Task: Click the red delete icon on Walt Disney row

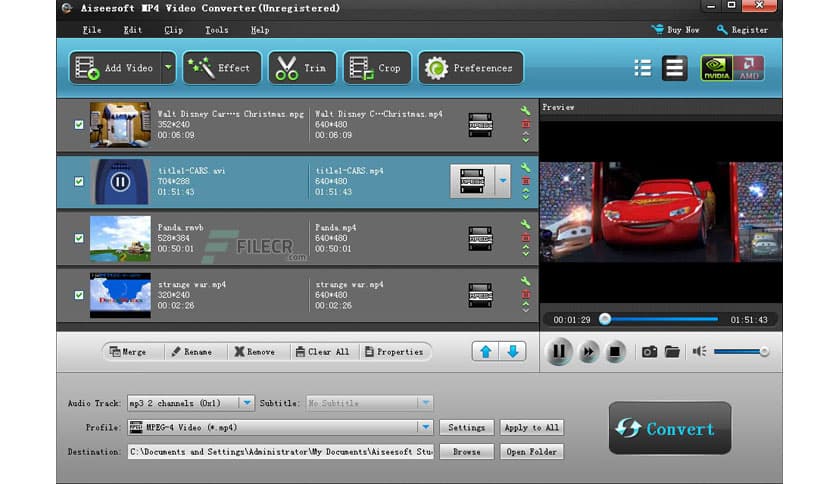Action: point(526,124)
